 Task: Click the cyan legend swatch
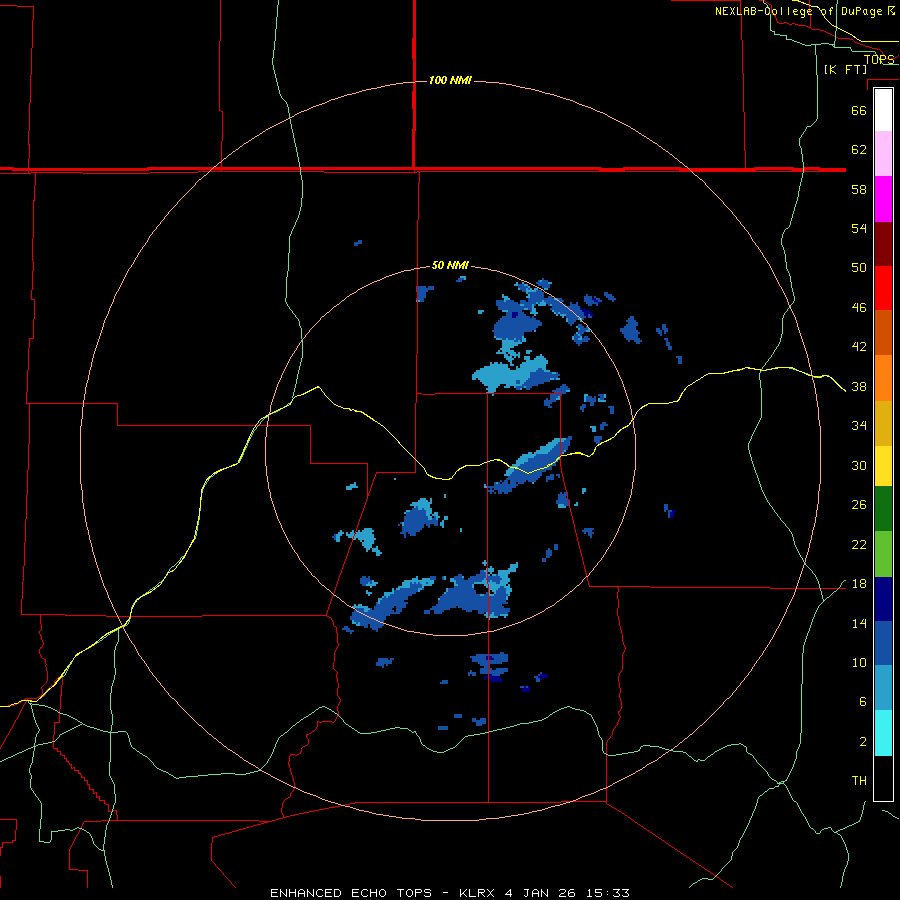883,733
